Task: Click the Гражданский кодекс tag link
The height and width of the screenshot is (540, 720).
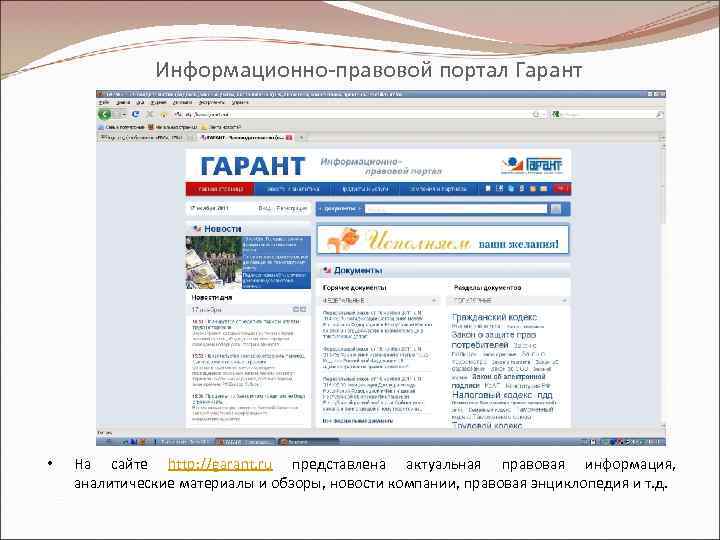Action: [494, 317]
